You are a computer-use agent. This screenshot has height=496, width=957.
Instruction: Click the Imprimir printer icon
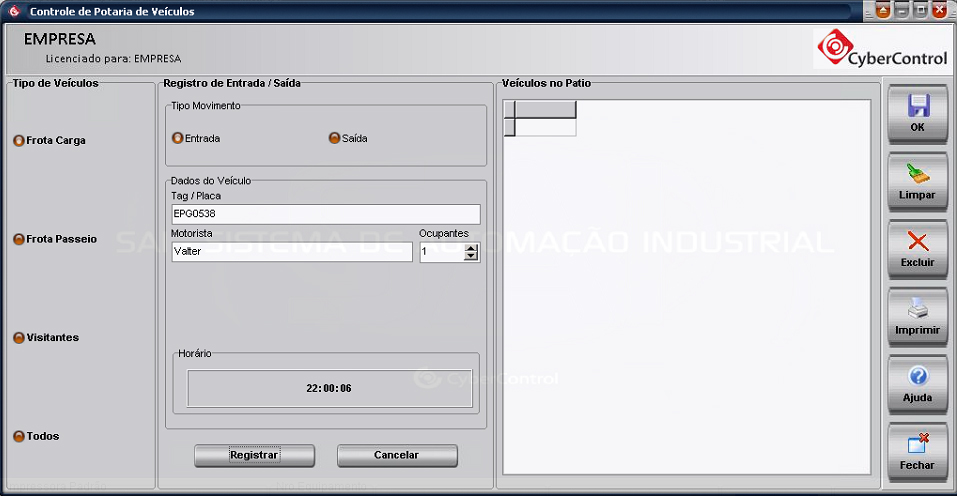tap(917, 309)
